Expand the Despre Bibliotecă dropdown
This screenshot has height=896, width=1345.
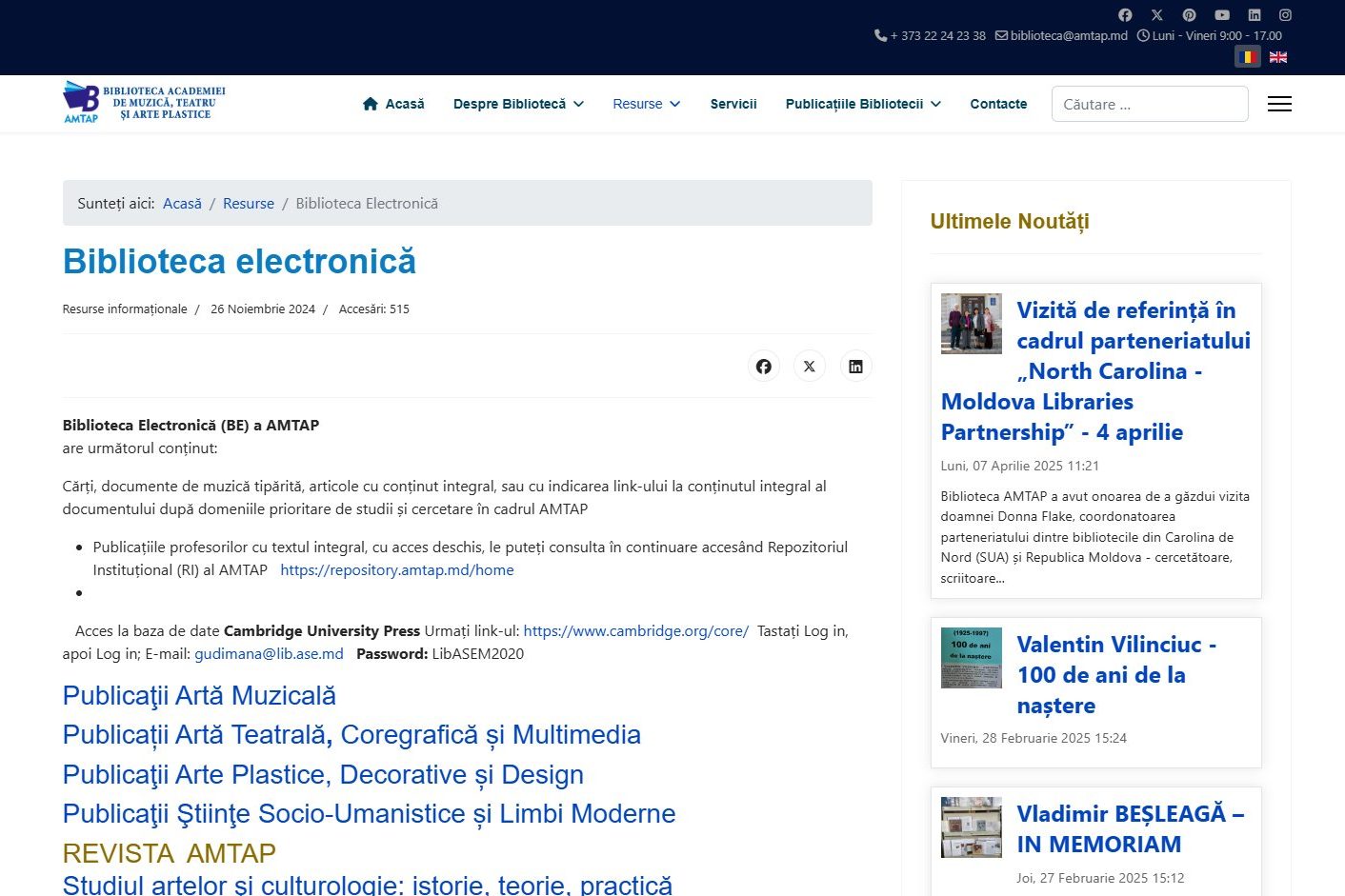pos(518,104)
